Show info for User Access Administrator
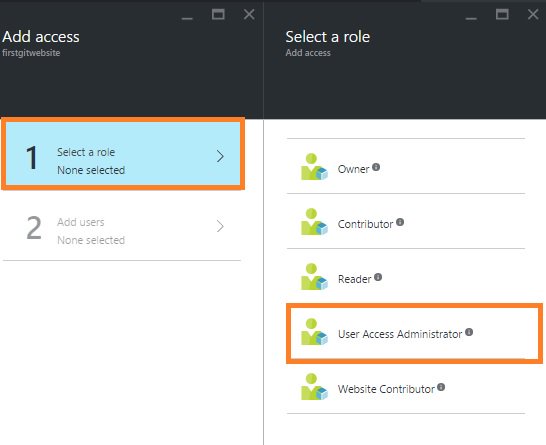Image resolution: width=546 pixels, height=445 pixels. [469, 332]
